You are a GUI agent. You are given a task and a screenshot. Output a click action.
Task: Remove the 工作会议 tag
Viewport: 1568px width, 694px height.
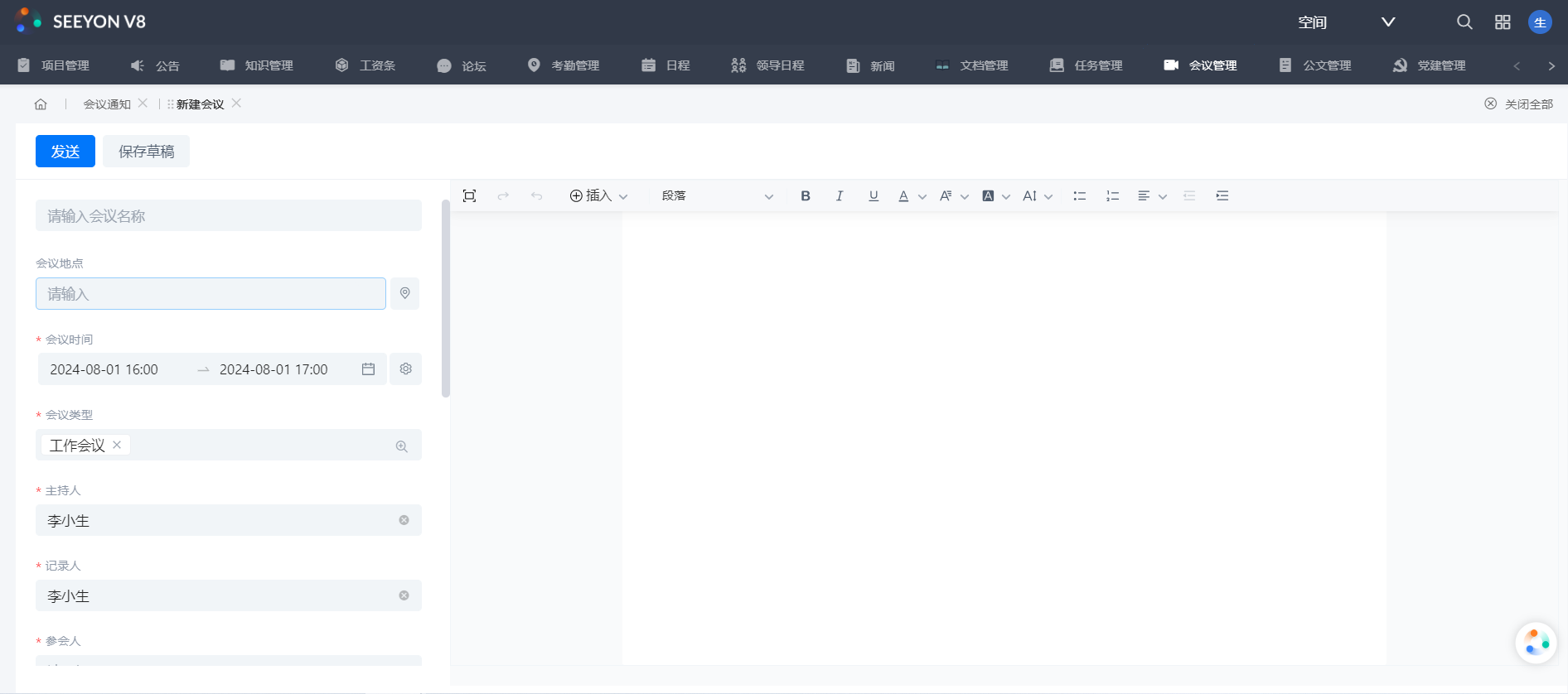[117, 445]
